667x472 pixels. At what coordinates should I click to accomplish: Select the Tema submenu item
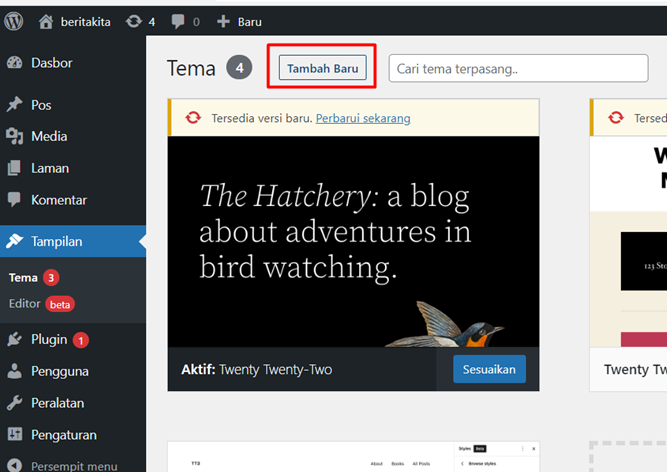tap(23, 277)
